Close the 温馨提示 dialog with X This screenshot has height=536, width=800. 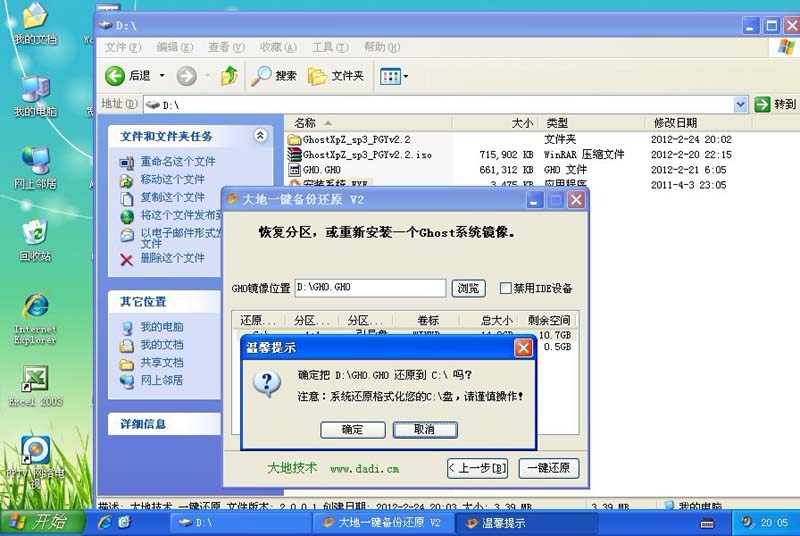tap(523, 348)
